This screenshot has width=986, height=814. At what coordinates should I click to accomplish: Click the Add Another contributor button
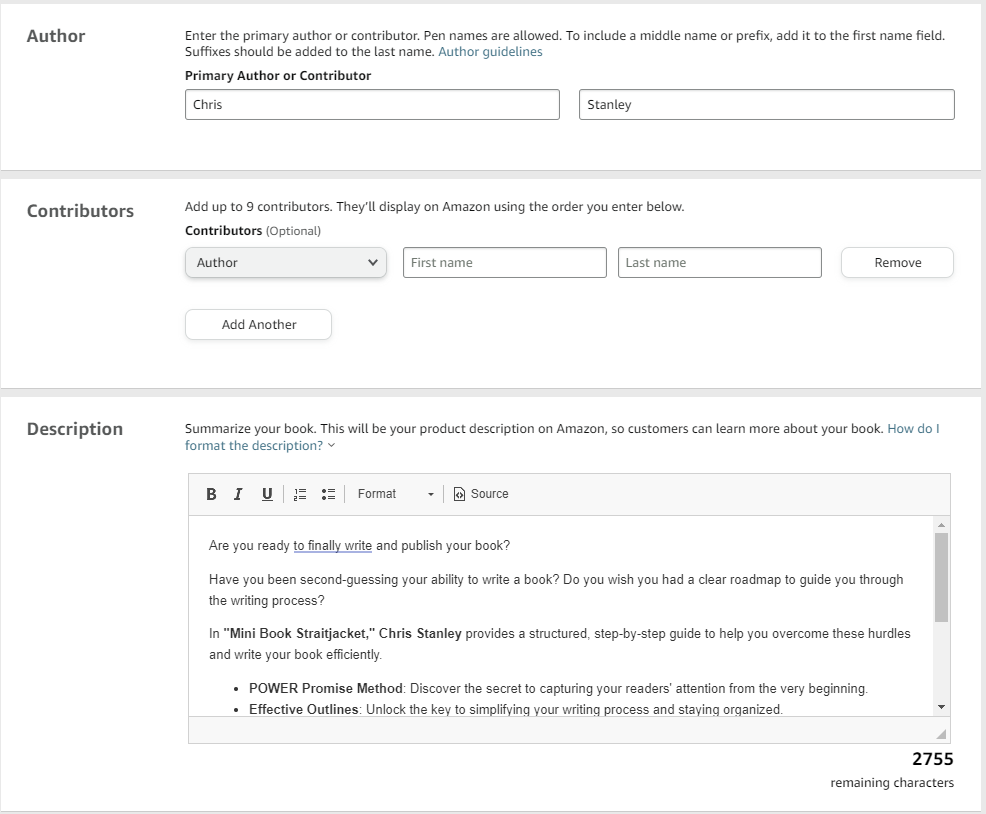click(x=258, y=325)
